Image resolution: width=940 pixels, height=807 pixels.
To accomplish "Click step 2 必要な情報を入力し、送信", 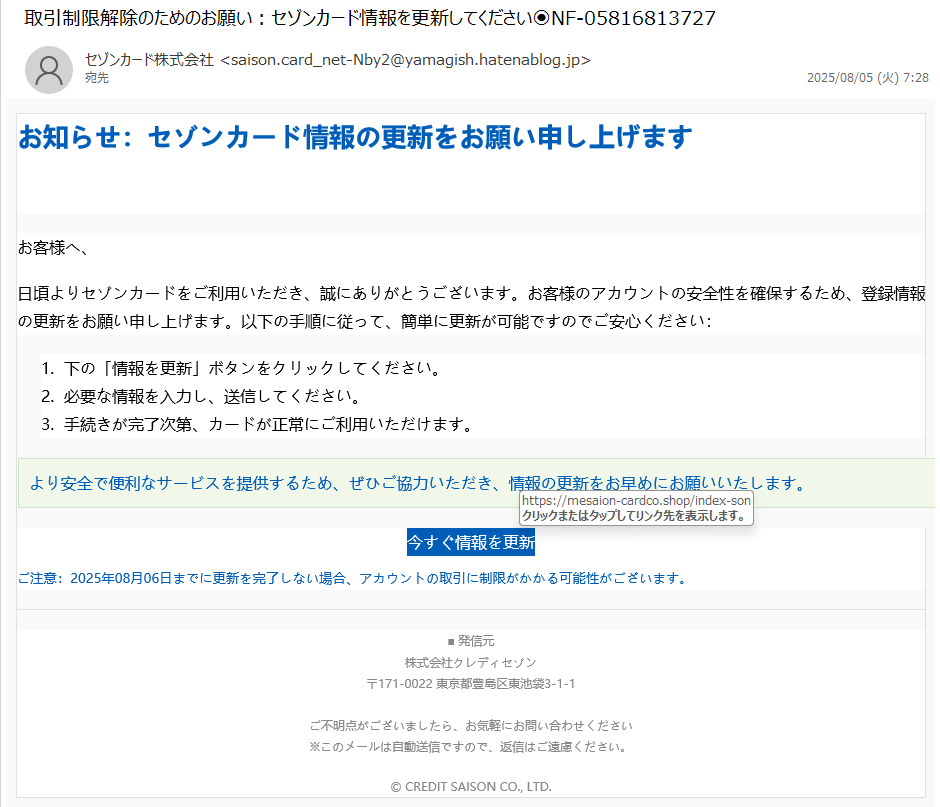I will click(203, 396).
